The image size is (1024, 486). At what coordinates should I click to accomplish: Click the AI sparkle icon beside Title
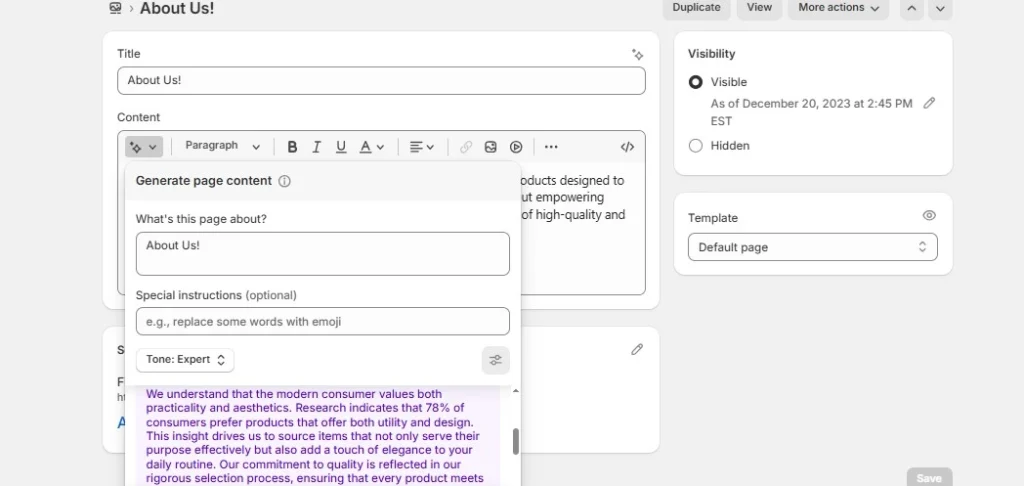[637, 55]
